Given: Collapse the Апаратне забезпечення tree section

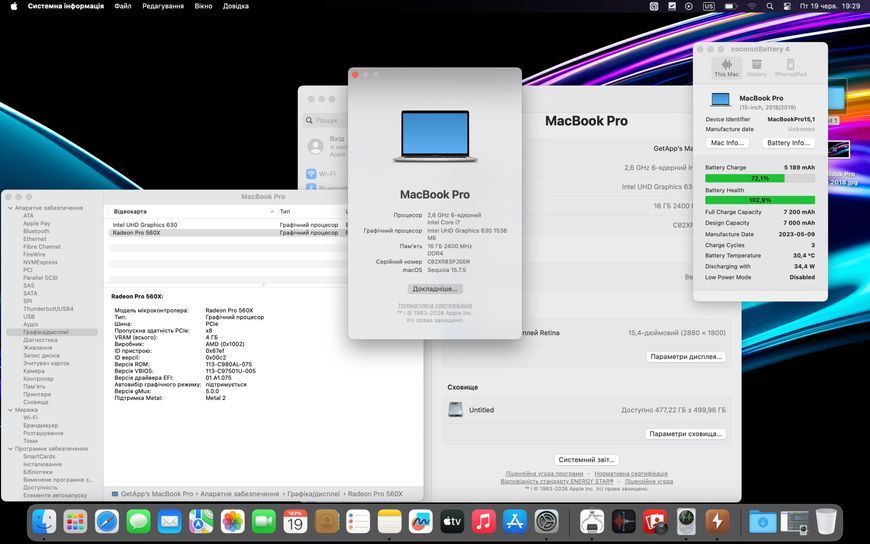Looking at the screenshot, I should (10, 208).
